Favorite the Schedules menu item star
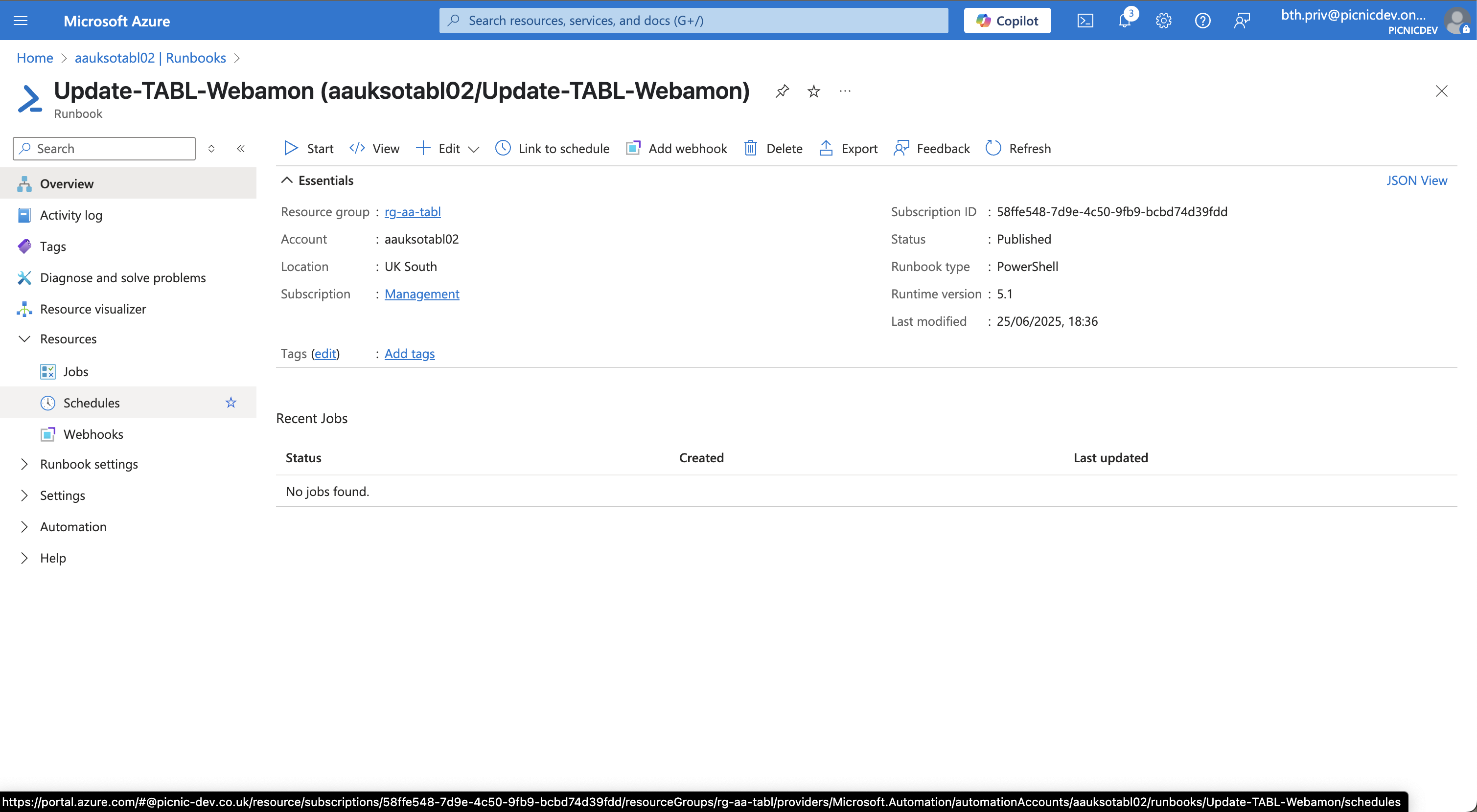The height and width of the screenshot is (812, 1477). (x=231, y=402)
